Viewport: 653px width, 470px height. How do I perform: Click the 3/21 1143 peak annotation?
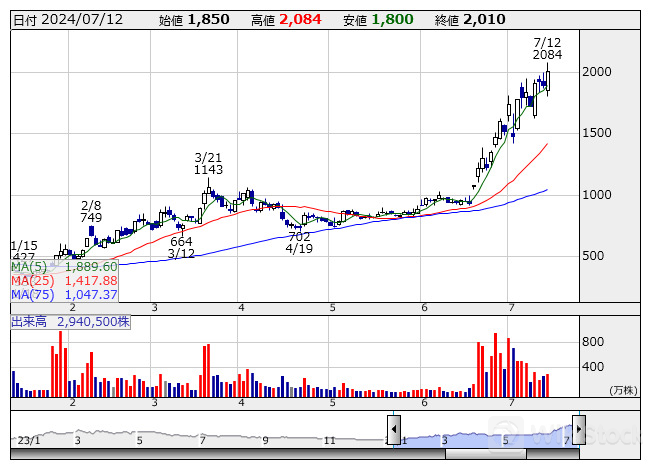tap(208, 164)
